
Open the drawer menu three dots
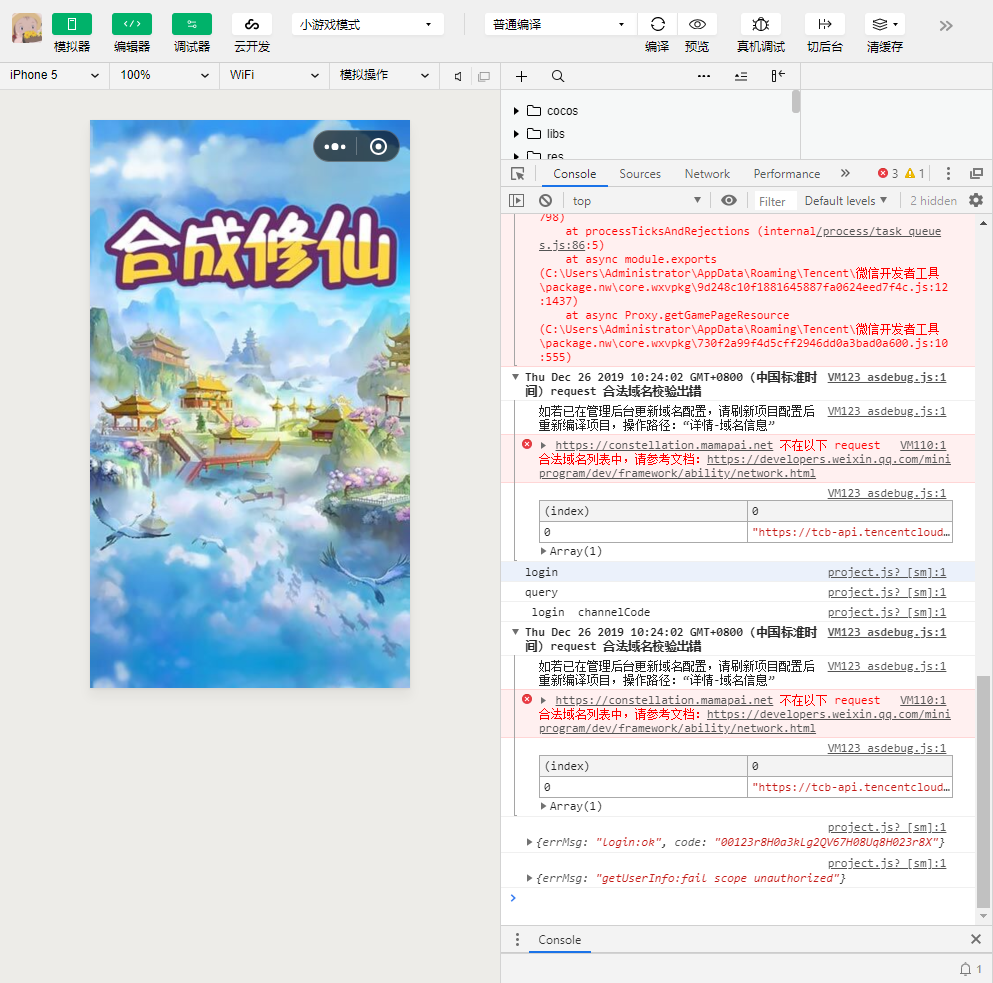(x=517, y=939)
